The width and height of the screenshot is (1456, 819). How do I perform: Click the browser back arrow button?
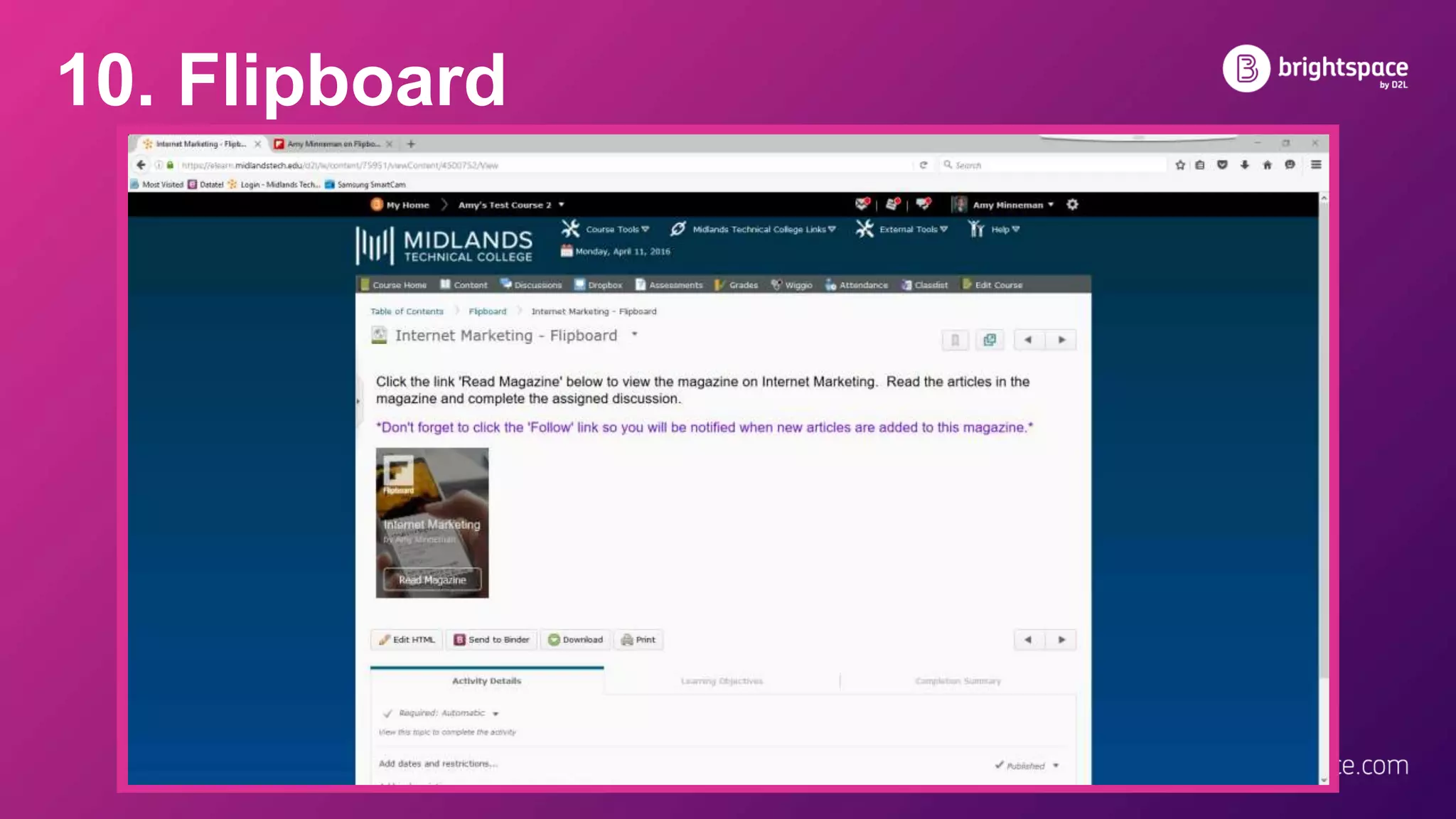click(x=141, y=165)
